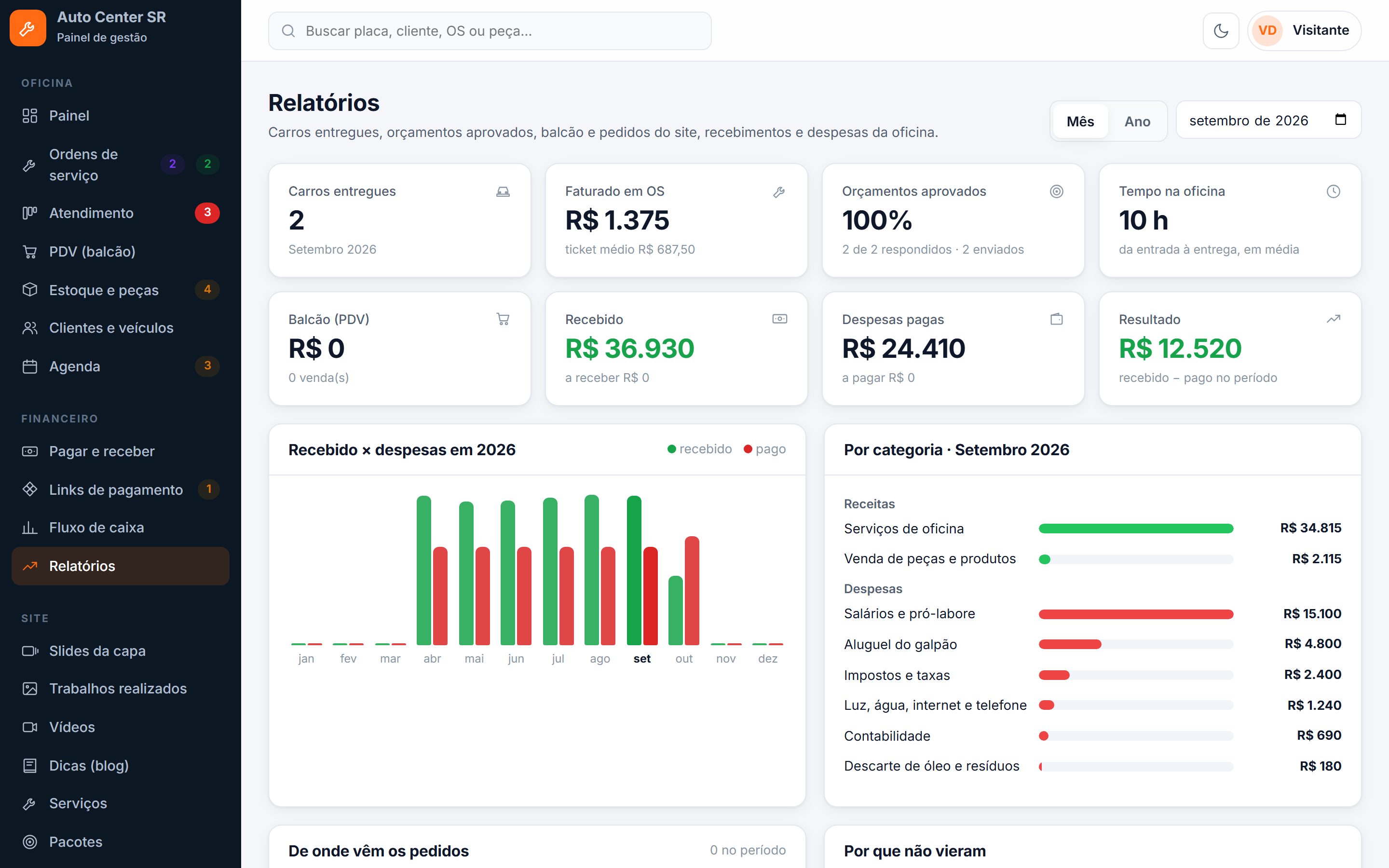The image size is (1389, 868).
Task: Switch to the Mês period tab
Action: (1080, 121)
